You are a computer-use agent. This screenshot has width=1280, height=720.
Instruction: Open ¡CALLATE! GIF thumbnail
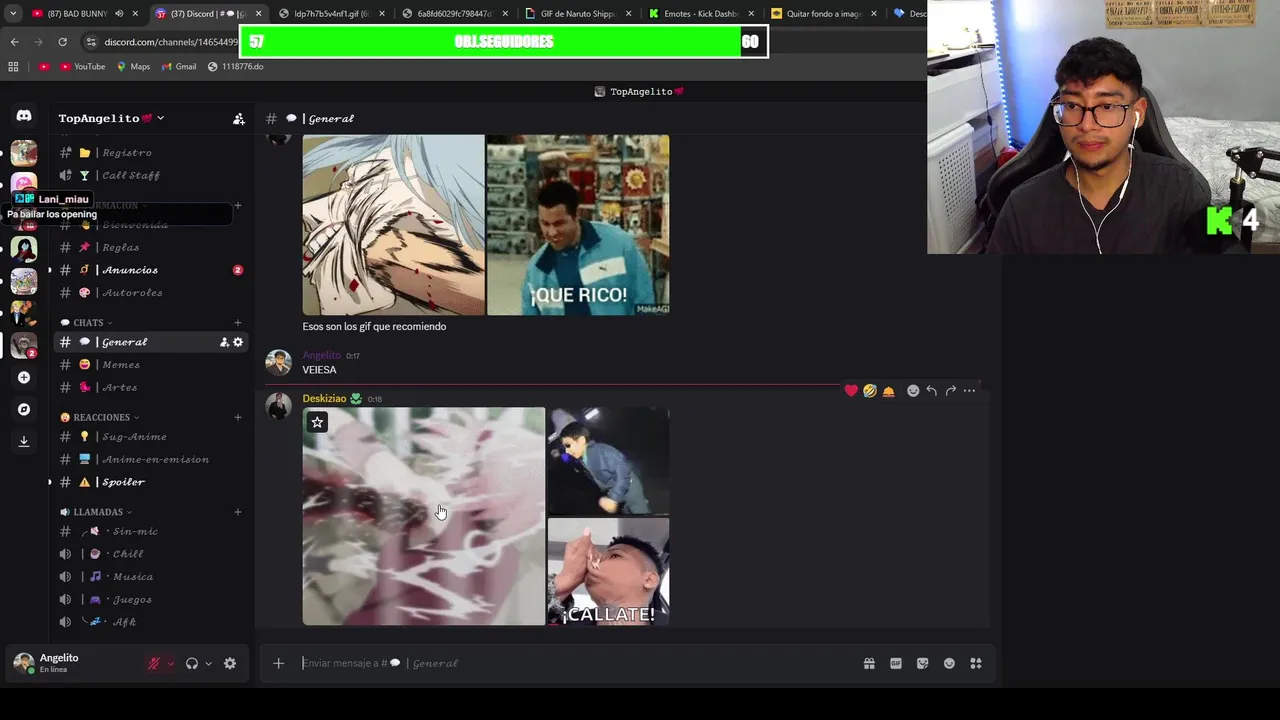(608, 572)
